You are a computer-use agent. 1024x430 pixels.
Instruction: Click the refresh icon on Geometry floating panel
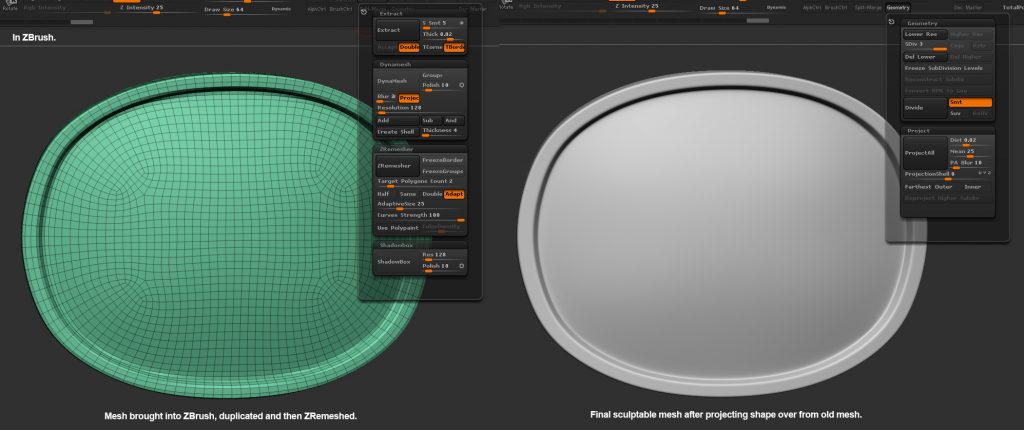(x=892, y=22)
